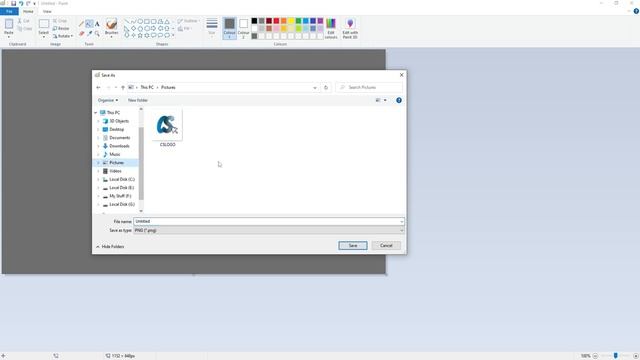Pick the yellow colour in palette

tap(291, 21)
